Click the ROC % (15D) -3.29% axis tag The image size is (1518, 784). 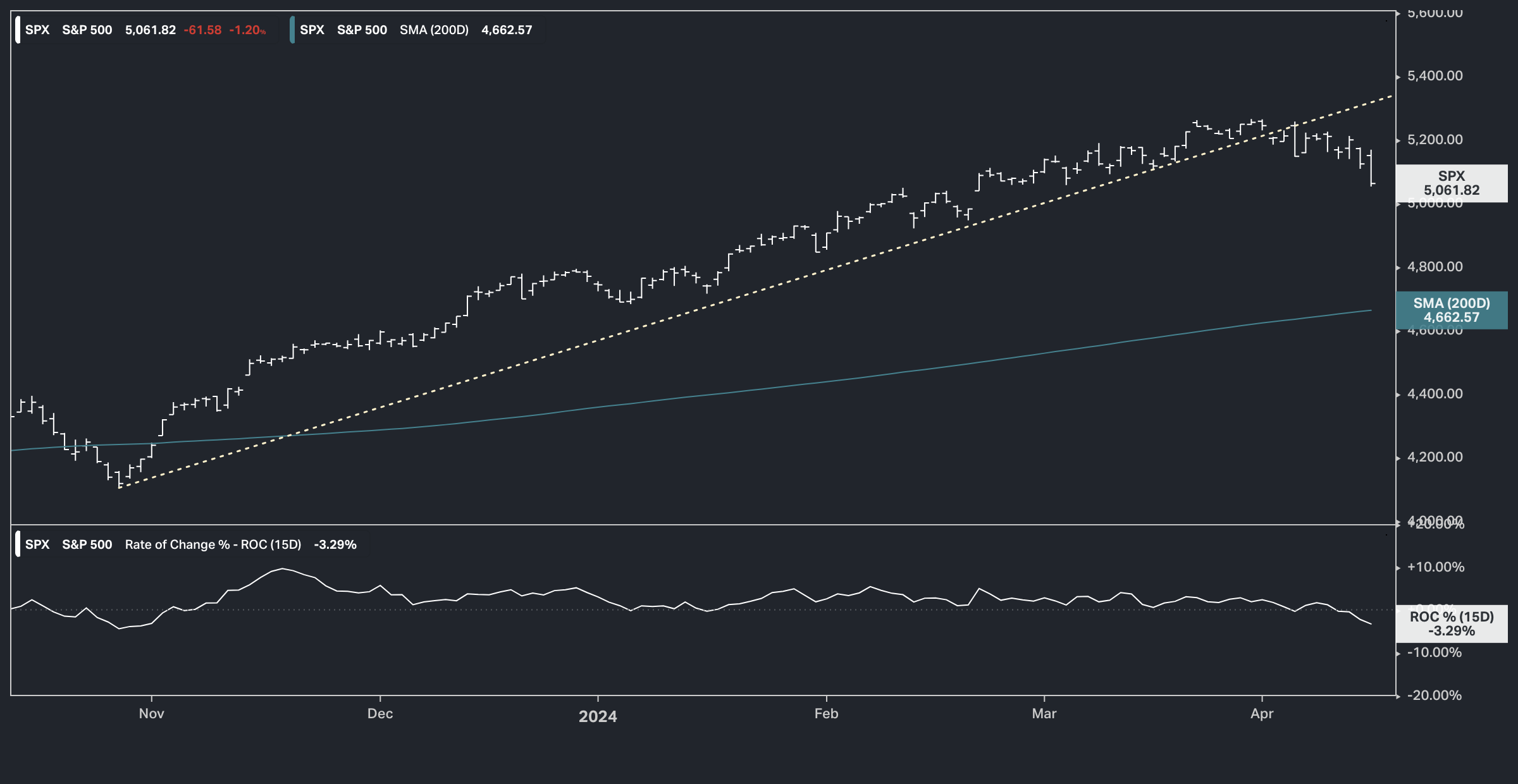1452,624
